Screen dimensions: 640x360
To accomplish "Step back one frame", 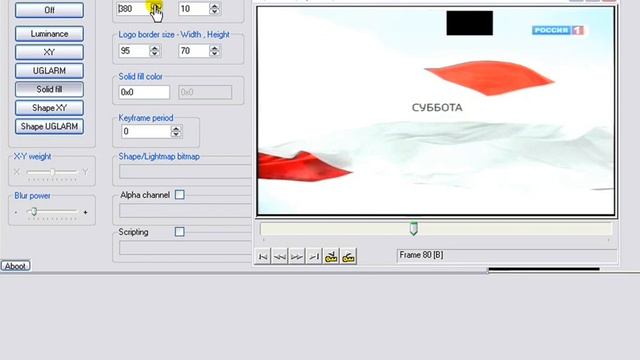I will coord(280,257).
